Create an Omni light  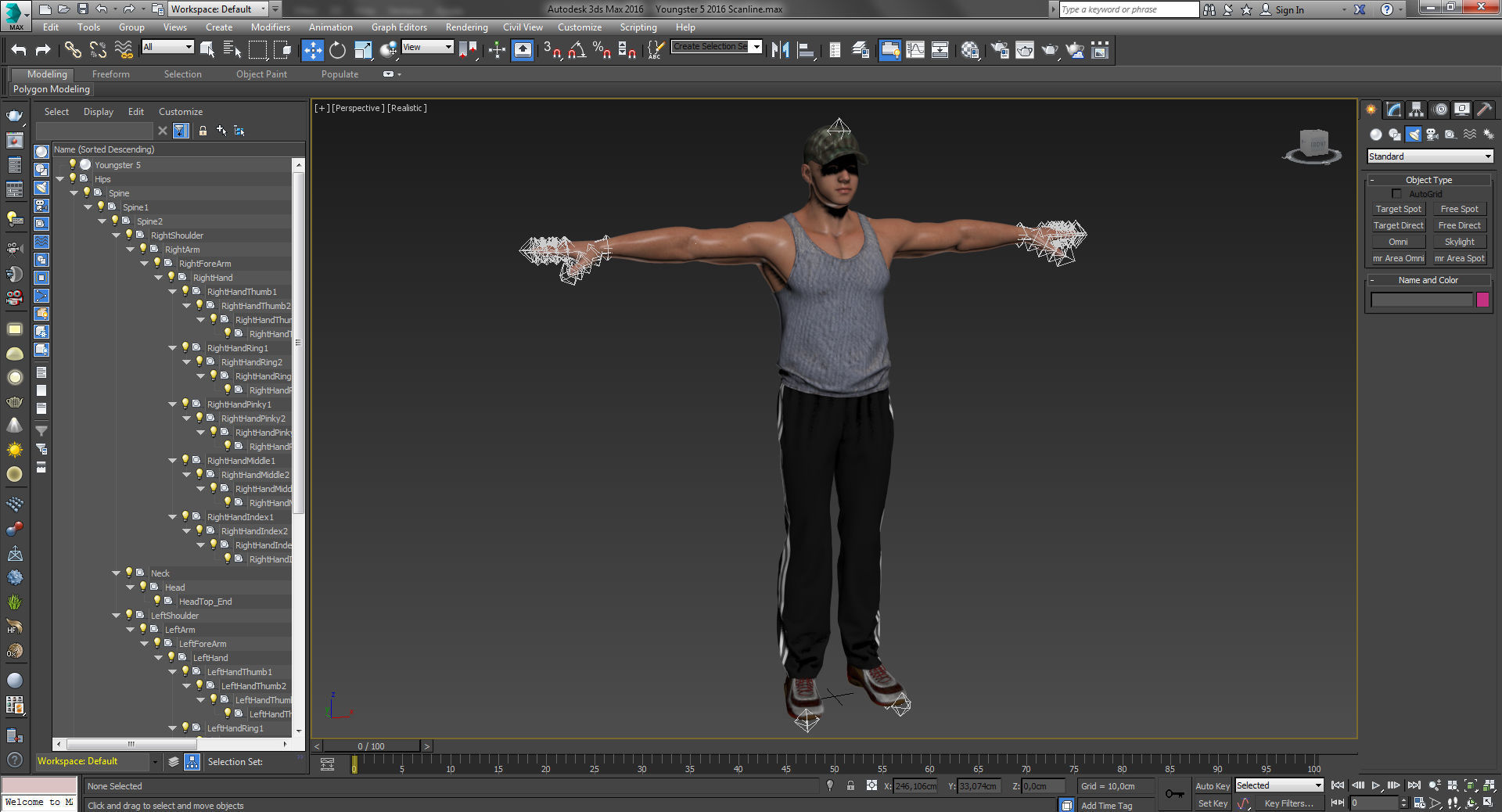[x=1398, y=242]
